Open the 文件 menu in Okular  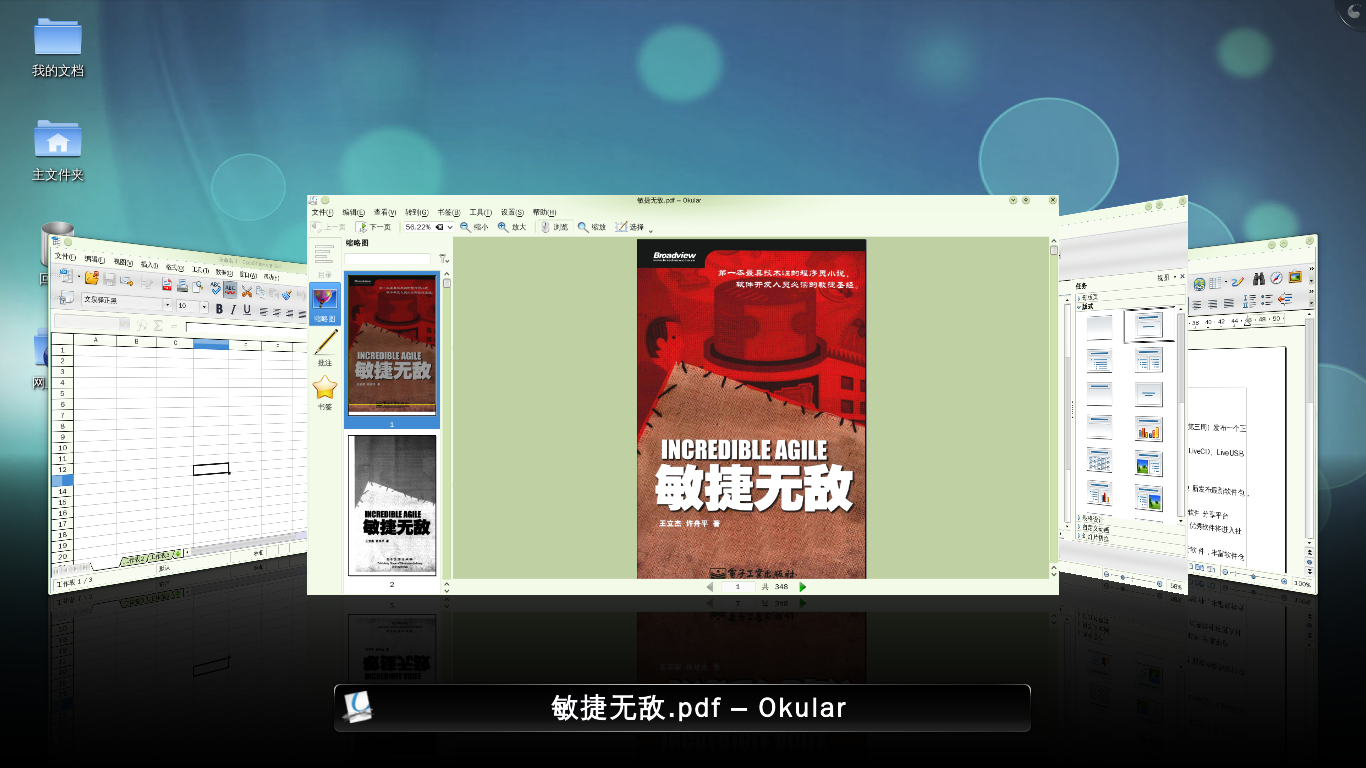coord(322,213)
